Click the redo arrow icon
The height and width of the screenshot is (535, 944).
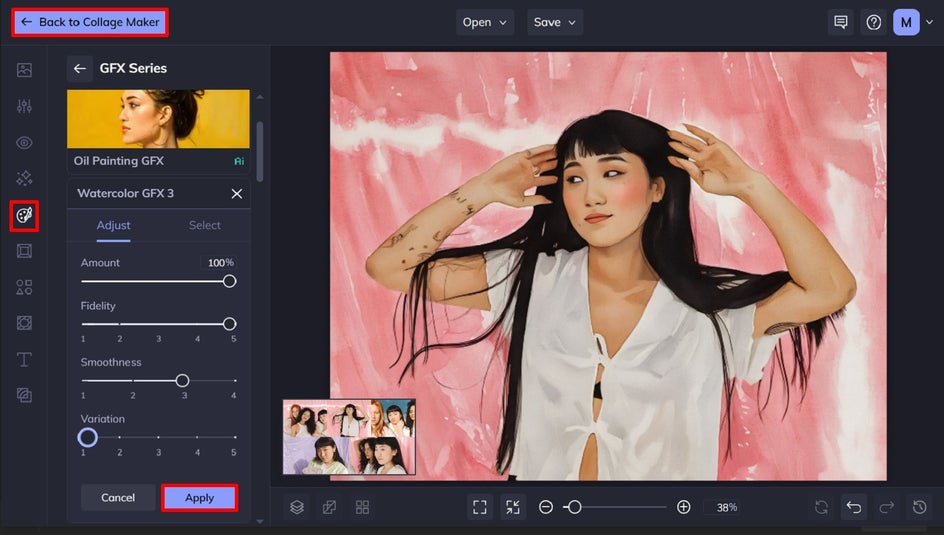pyautogui.click(x=886, y=507)
